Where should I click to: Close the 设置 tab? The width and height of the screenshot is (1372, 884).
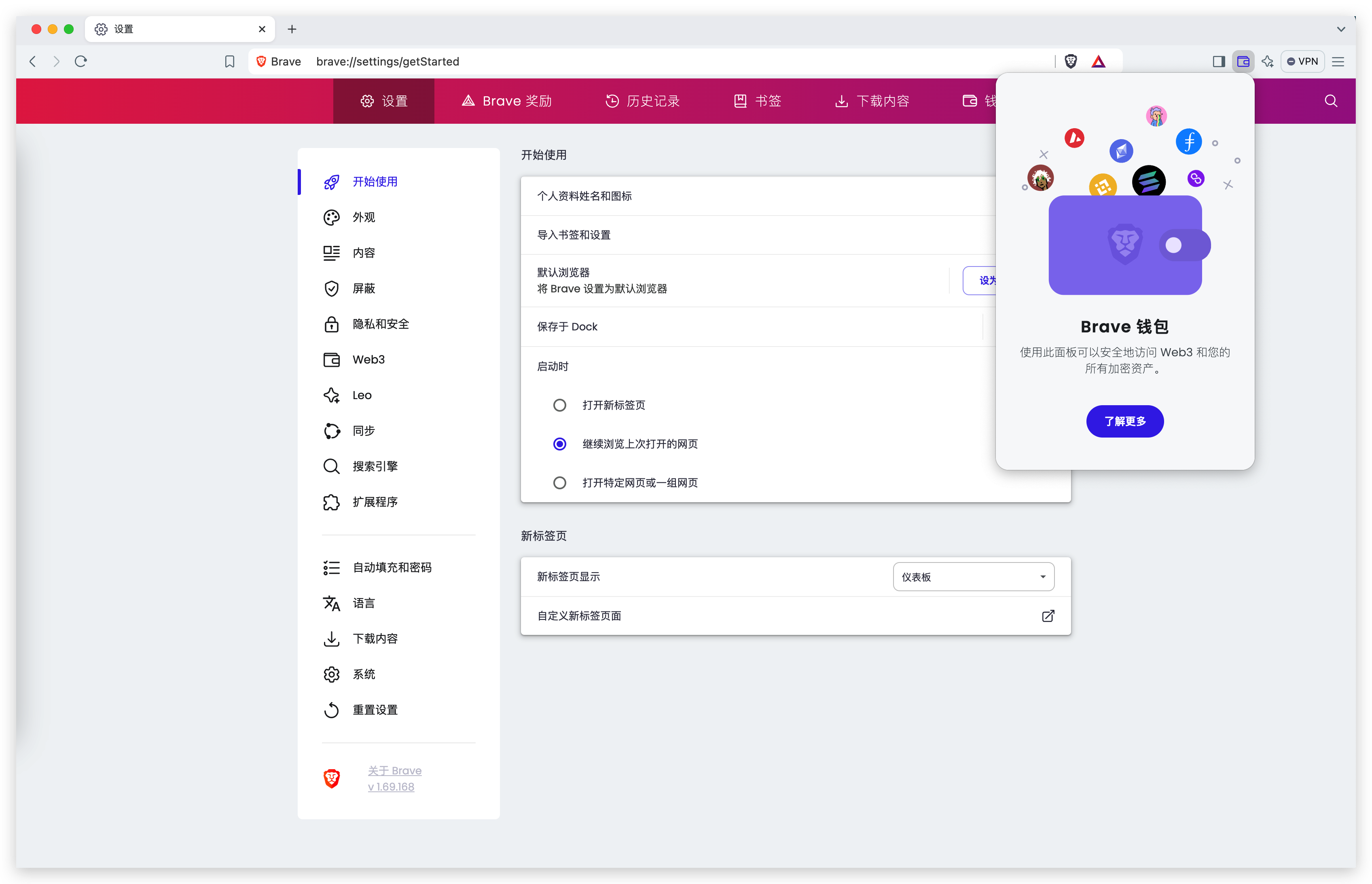point(262,29)
